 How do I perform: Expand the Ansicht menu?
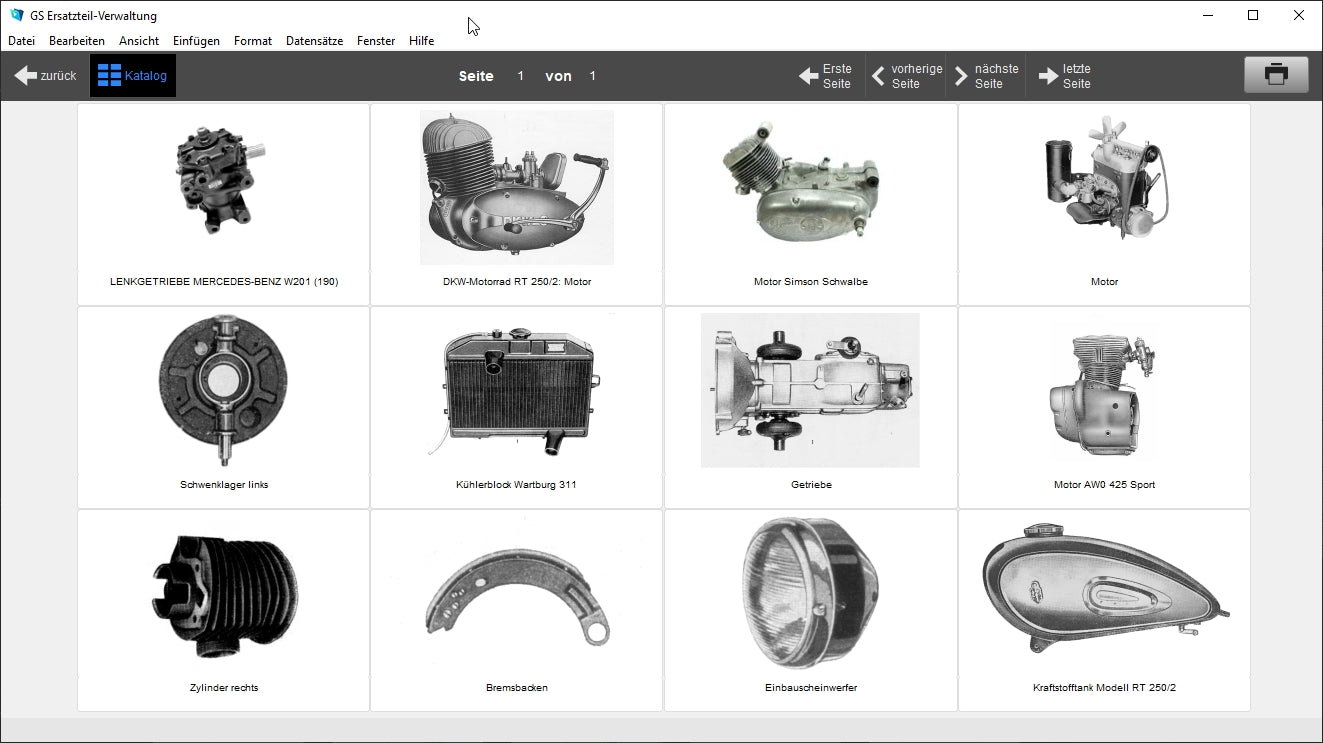click(139, 41)
